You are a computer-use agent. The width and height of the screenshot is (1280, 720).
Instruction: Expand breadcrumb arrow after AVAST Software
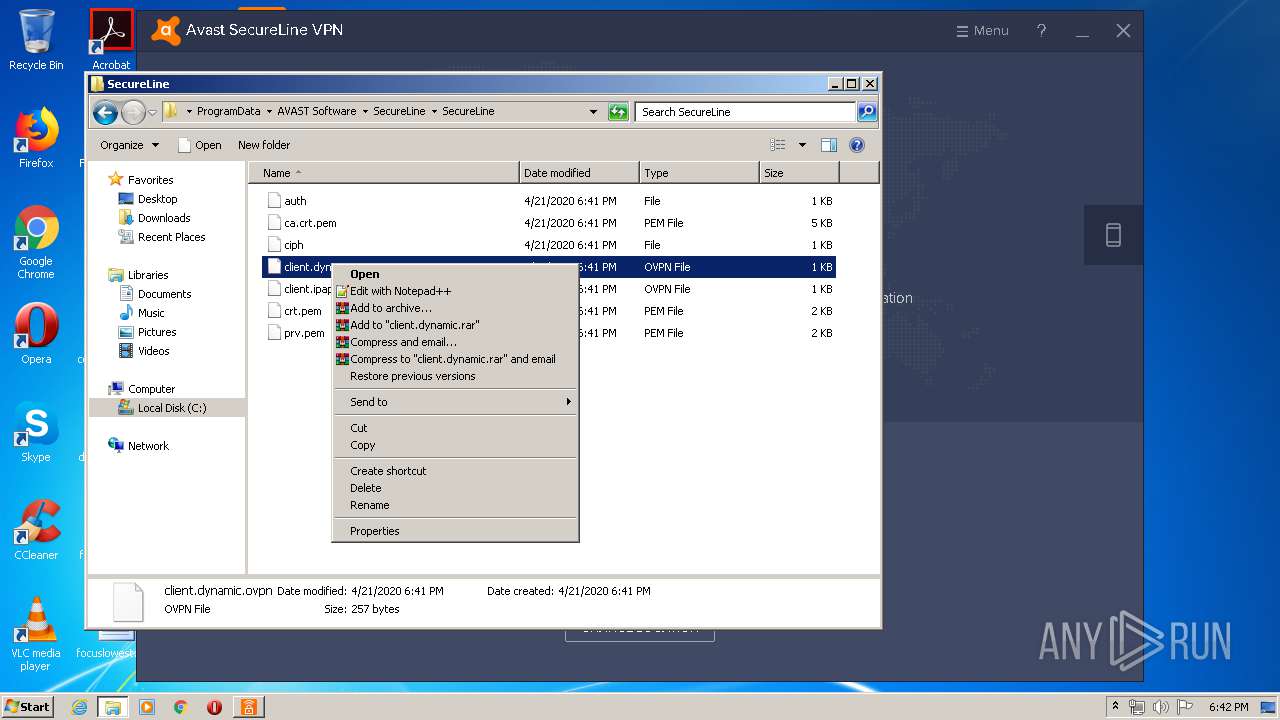click(x=365, y=112)
